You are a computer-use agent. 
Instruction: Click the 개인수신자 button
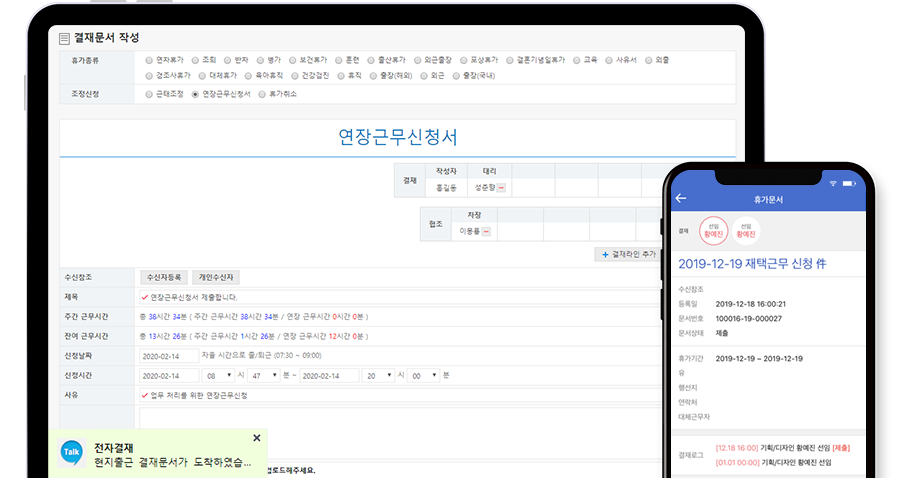pos(215,277)
